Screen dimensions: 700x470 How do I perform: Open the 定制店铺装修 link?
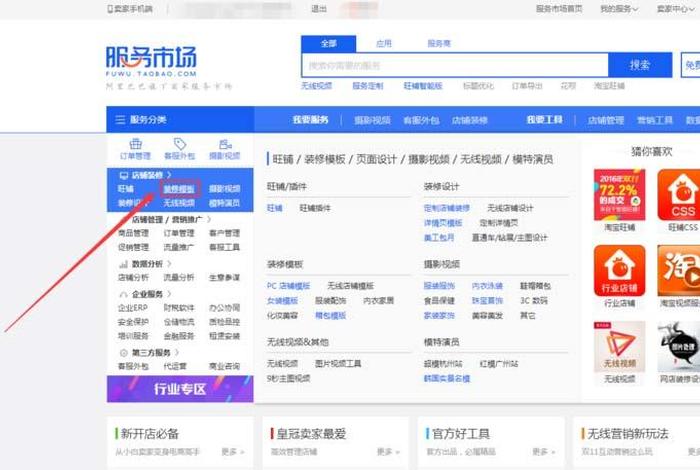pos(447,208)
